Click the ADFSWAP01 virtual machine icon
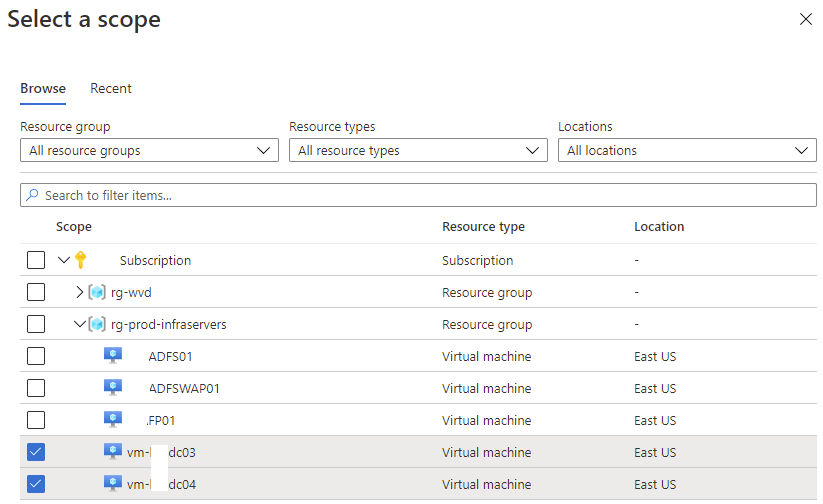 pyautogui.click(x=113, y=387)
